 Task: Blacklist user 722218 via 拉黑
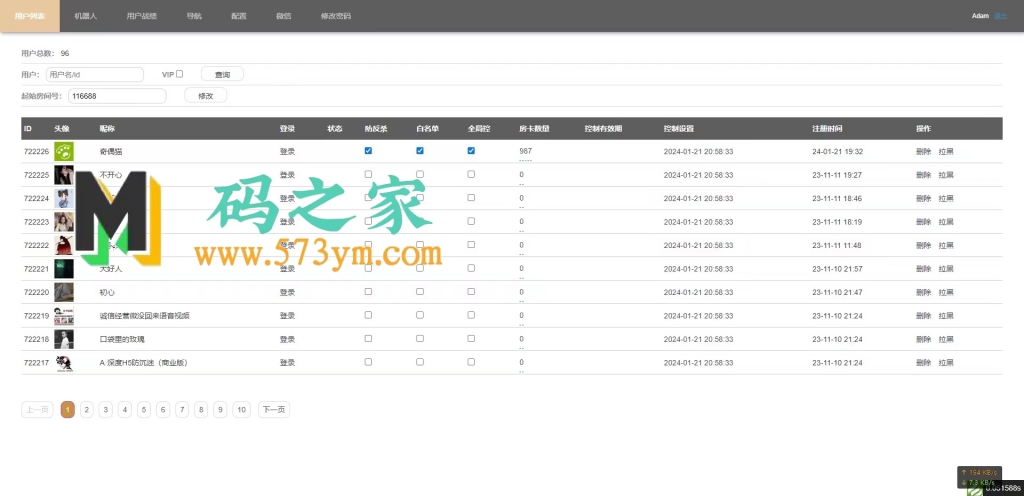click(946, 339)
